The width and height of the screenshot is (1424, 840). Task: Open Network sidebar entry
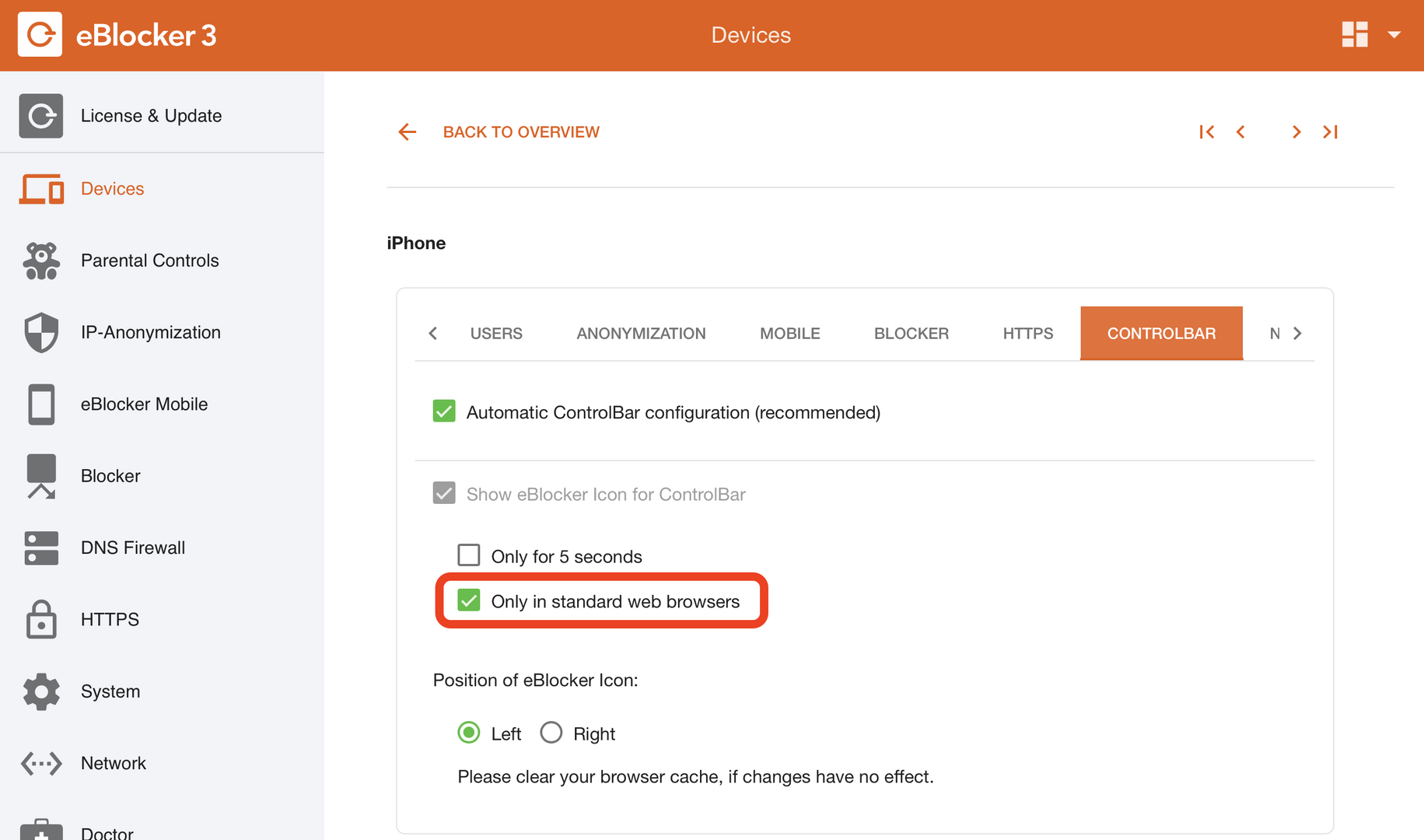114,763
